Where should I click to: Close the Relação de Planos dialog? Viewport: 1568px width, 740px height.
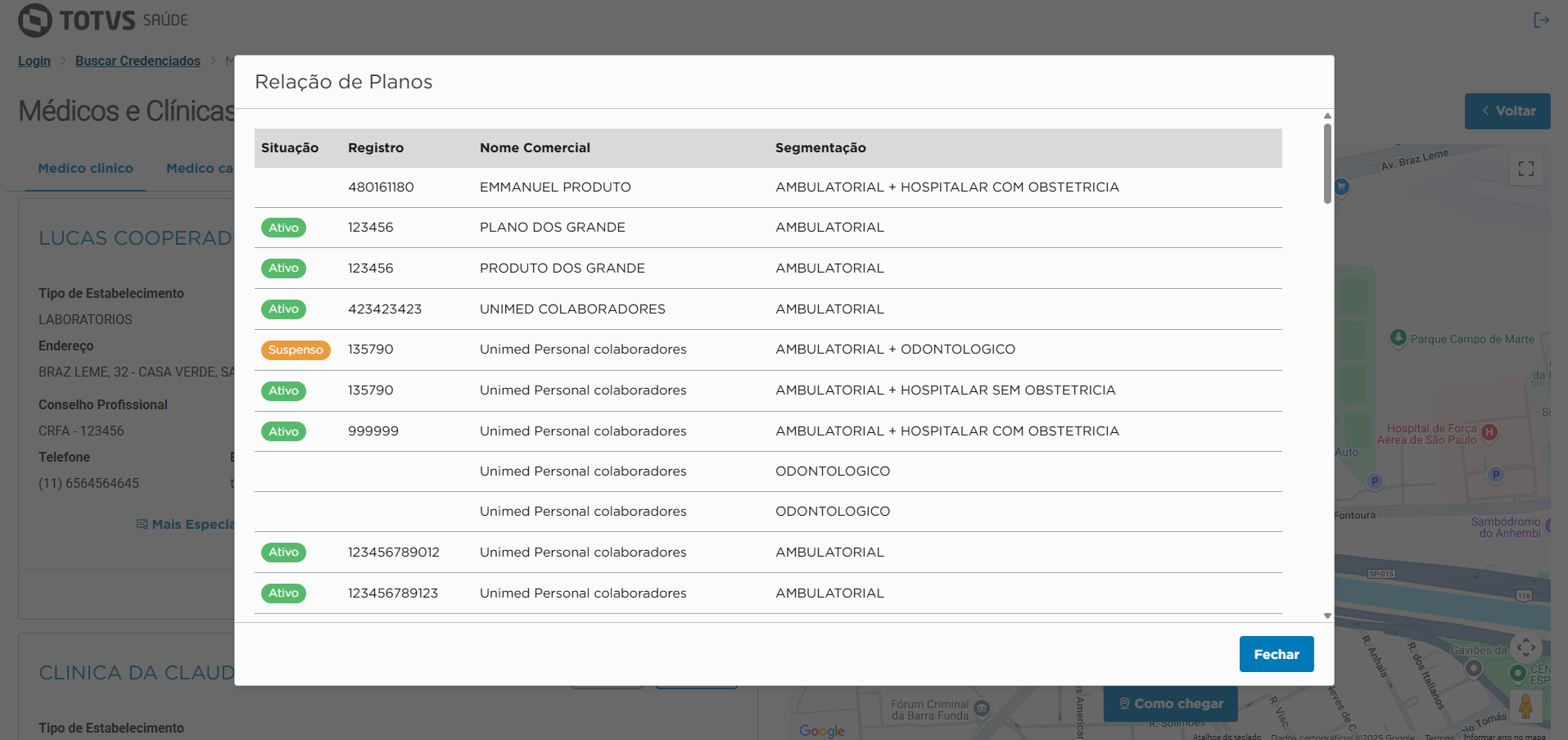(1276, 654)
